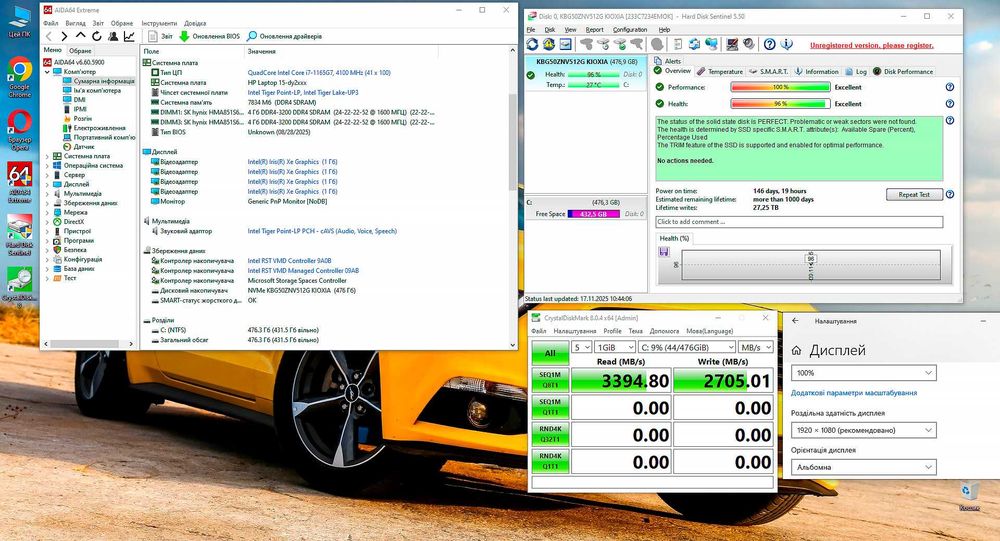This screenshot has height=541, width=1000.
Task: Click the Performance 100% gradient bar
Action: [780, 87]
